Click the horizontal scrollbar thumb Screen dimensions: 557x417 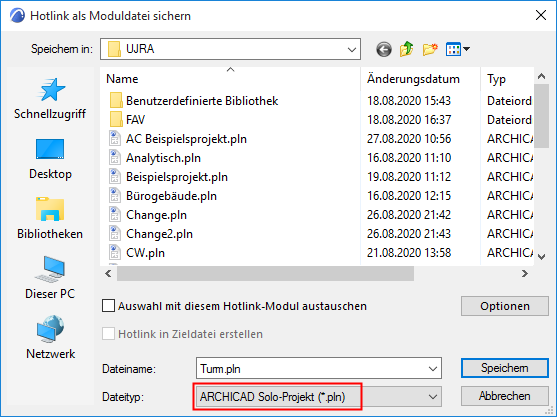pyautogui.click(x=265, y=274)
